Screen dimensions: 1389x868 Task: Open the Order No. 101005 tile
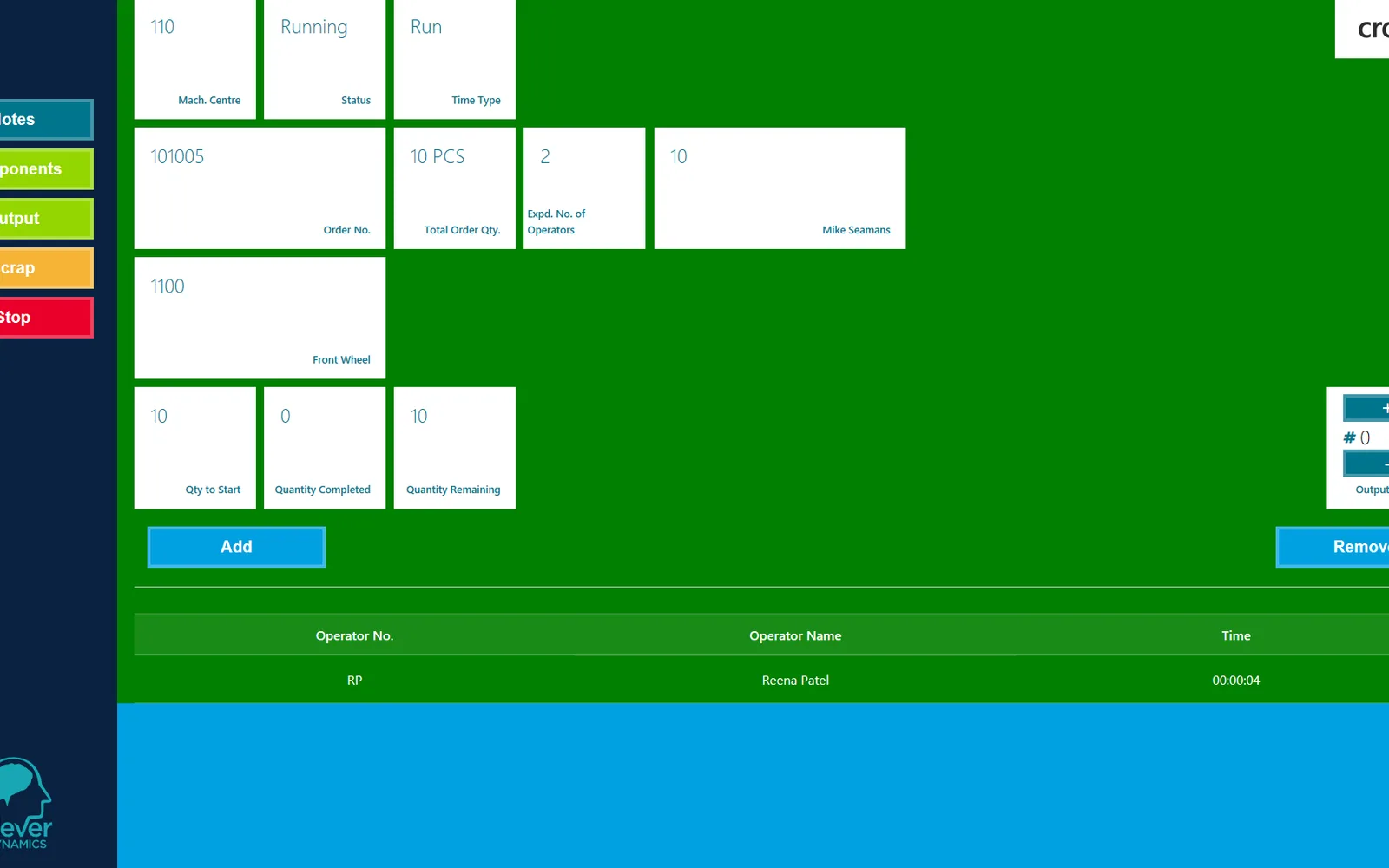[x=260, y=188]
